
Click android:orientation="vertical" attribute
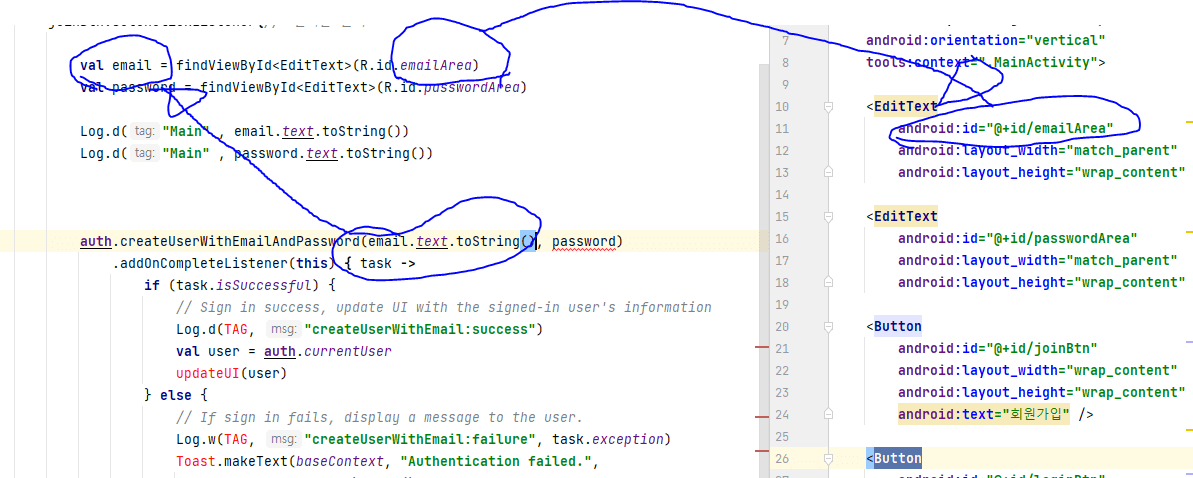click(x=985, y=40)
